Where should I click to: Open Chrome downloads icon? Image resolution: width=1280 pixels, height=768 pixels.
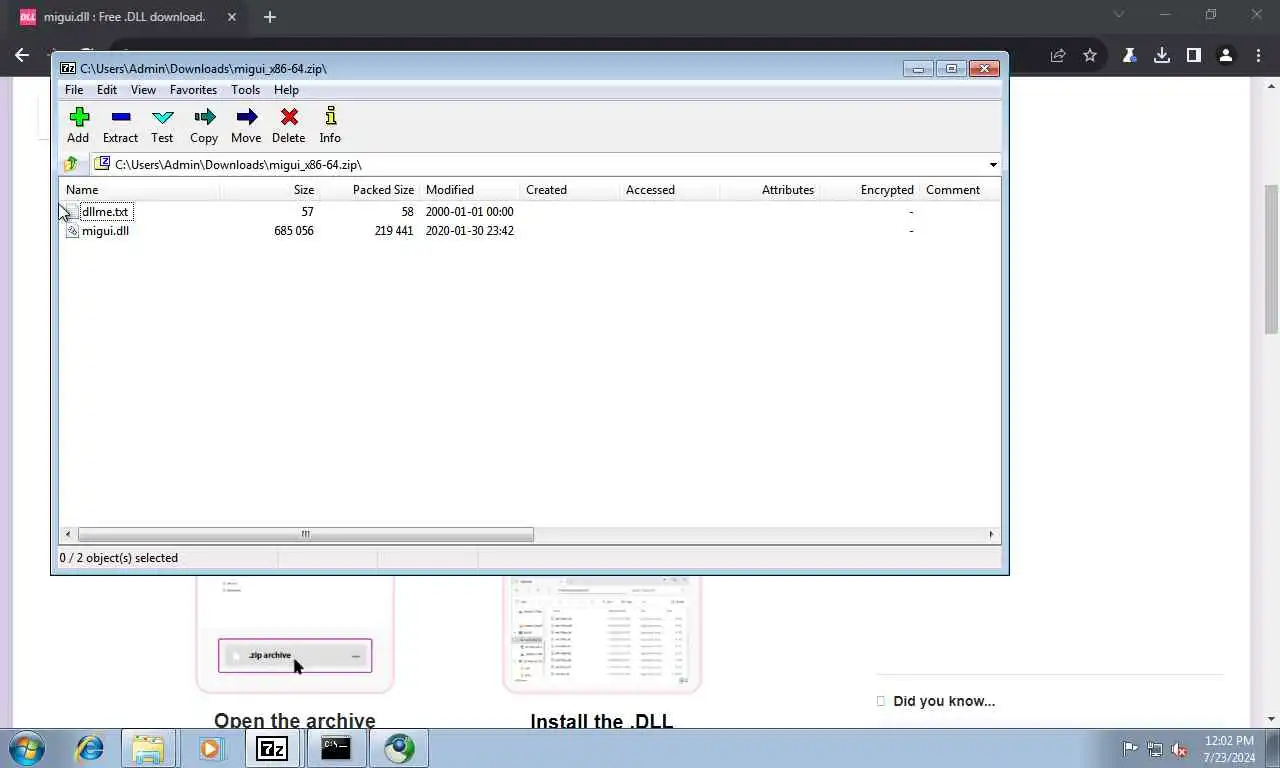click(1161, 56)
